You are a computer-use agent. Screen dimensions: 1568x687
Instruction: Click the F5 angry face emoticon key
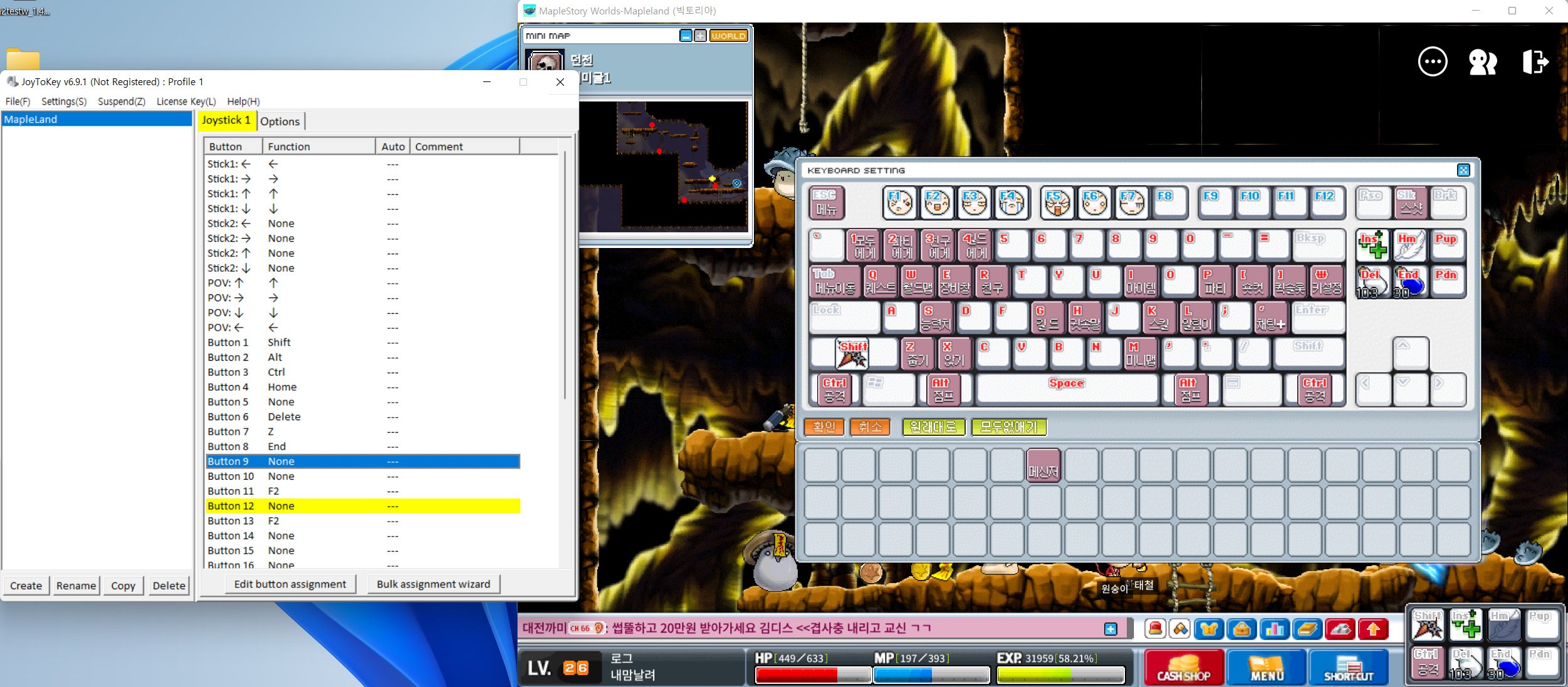[x=1057, y=204]
